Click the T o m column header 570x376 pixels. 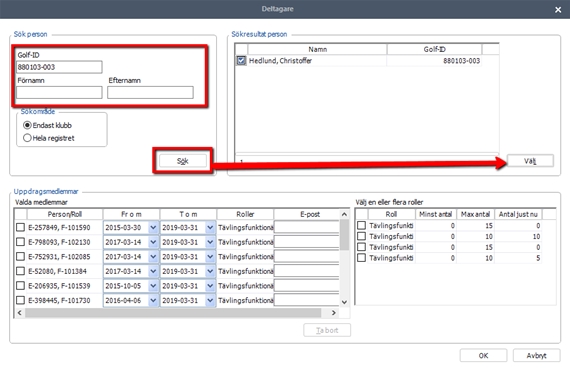(x=188, y=214)
